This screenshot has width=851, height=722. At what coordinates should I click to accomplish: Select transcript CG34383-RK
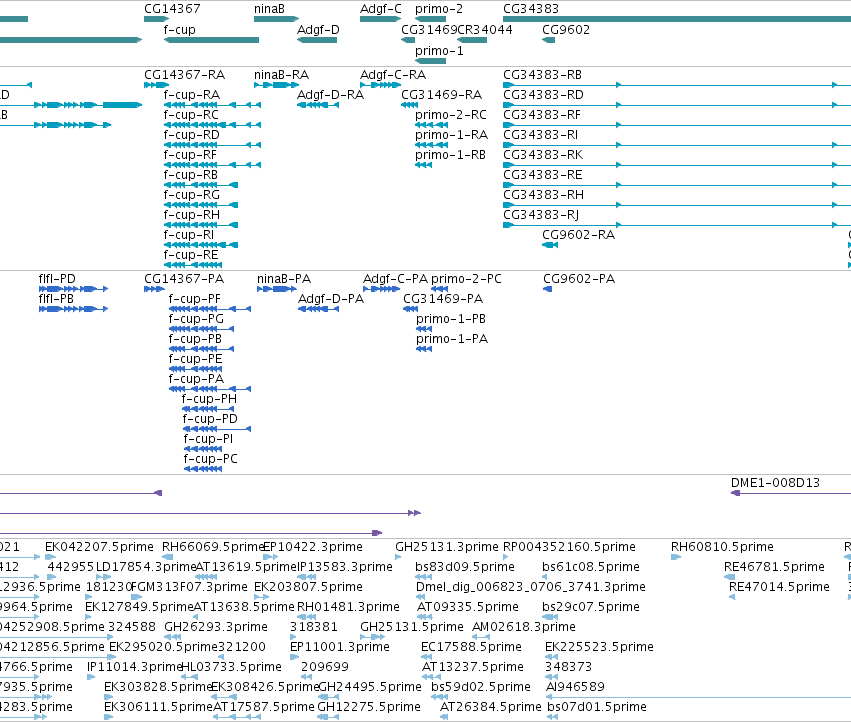543,155
